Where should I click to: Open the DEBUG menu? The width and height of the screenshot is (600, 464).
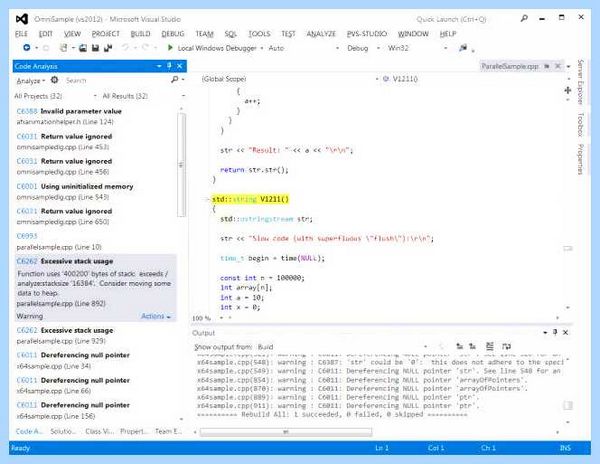173,34
